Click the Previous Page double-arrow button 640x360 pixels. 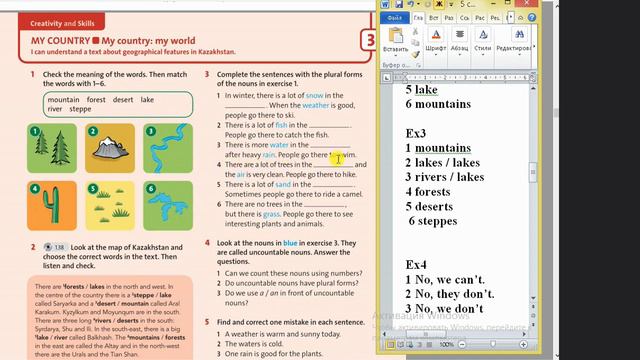point(533,307)
